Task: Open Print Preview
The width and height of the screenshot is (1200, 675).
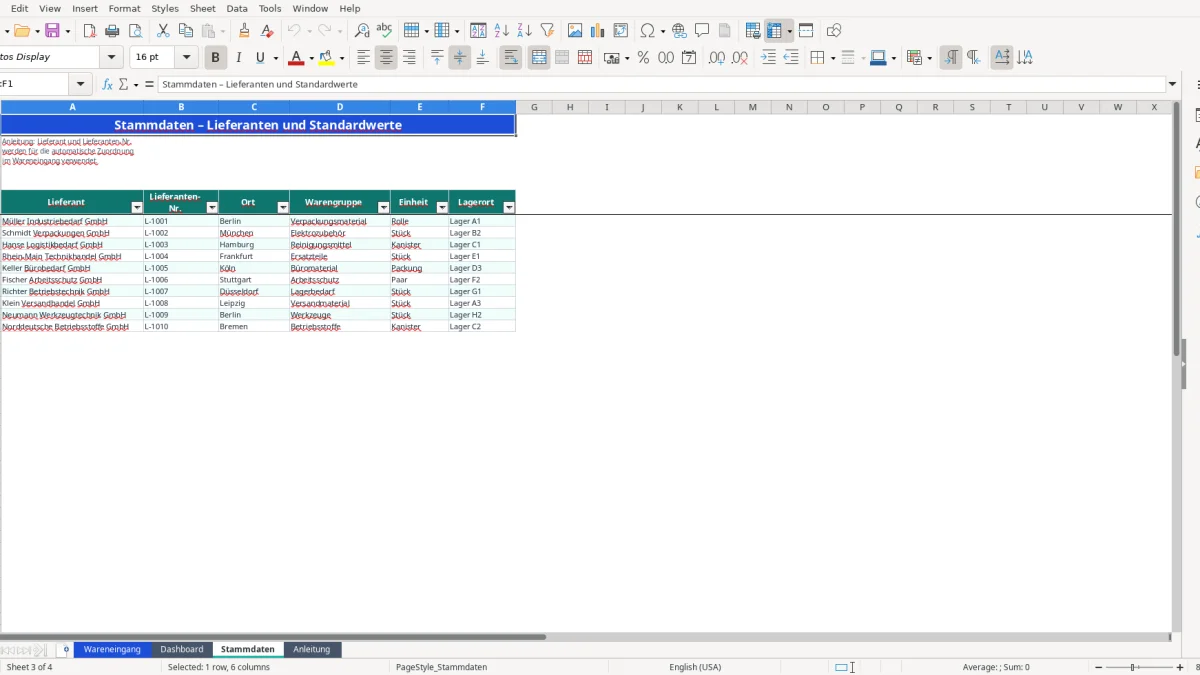Action: 134,31
